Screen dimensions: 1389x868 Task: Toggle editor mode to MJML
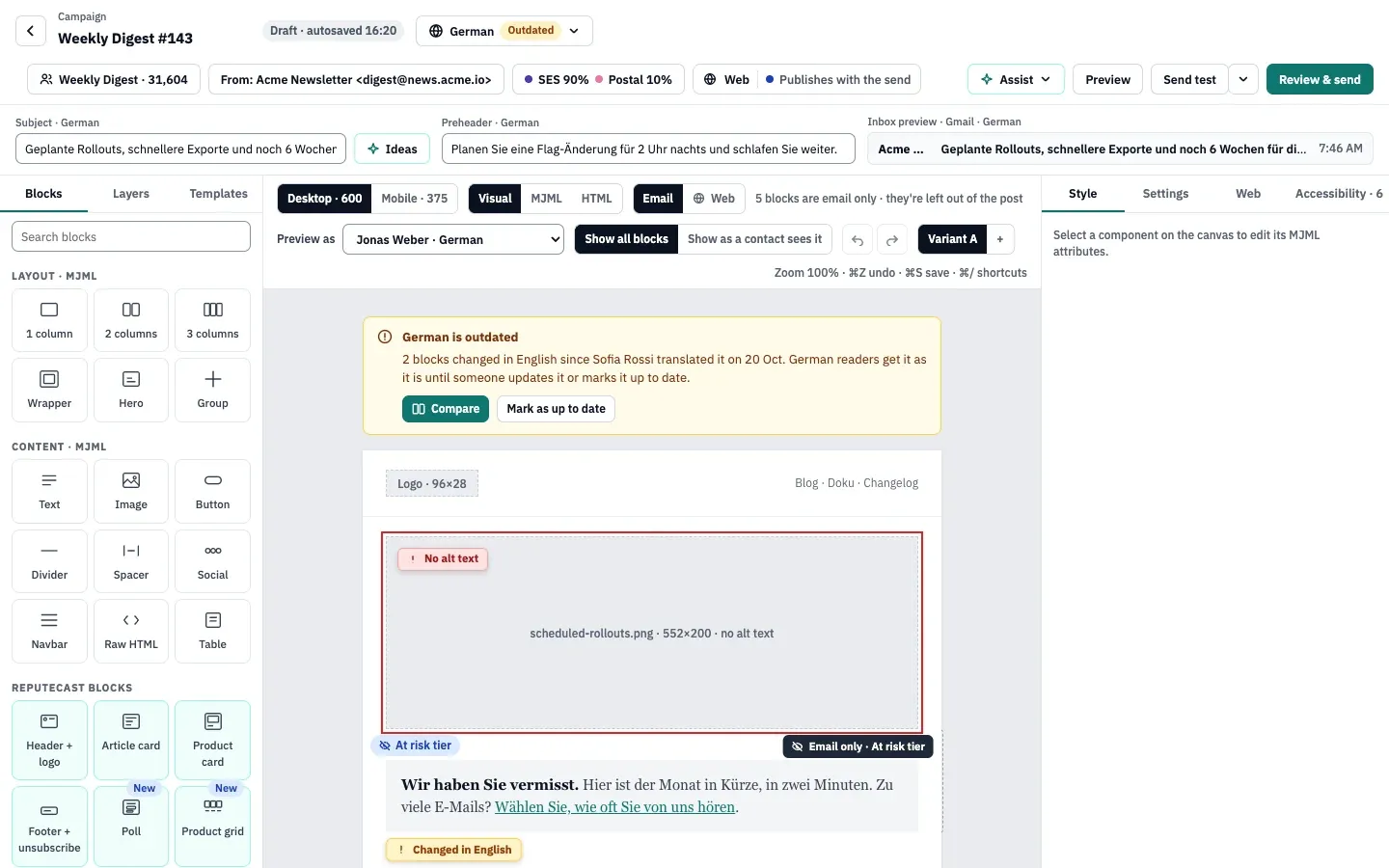546,199
